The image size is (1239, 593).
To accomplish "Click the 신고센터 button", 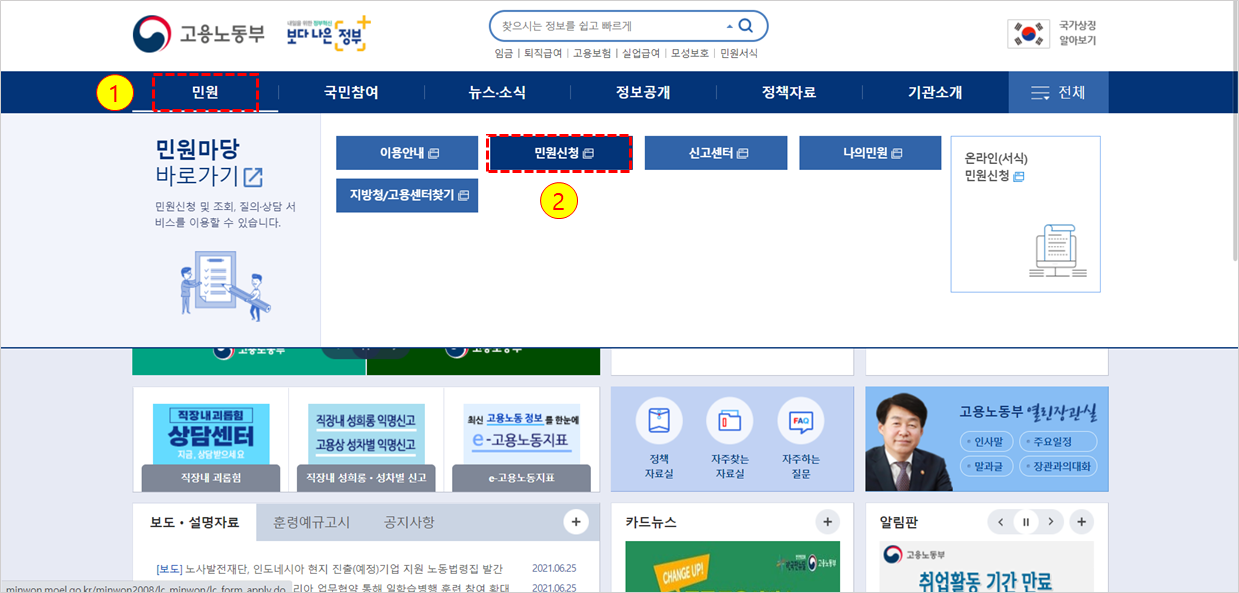I will 716,153.
